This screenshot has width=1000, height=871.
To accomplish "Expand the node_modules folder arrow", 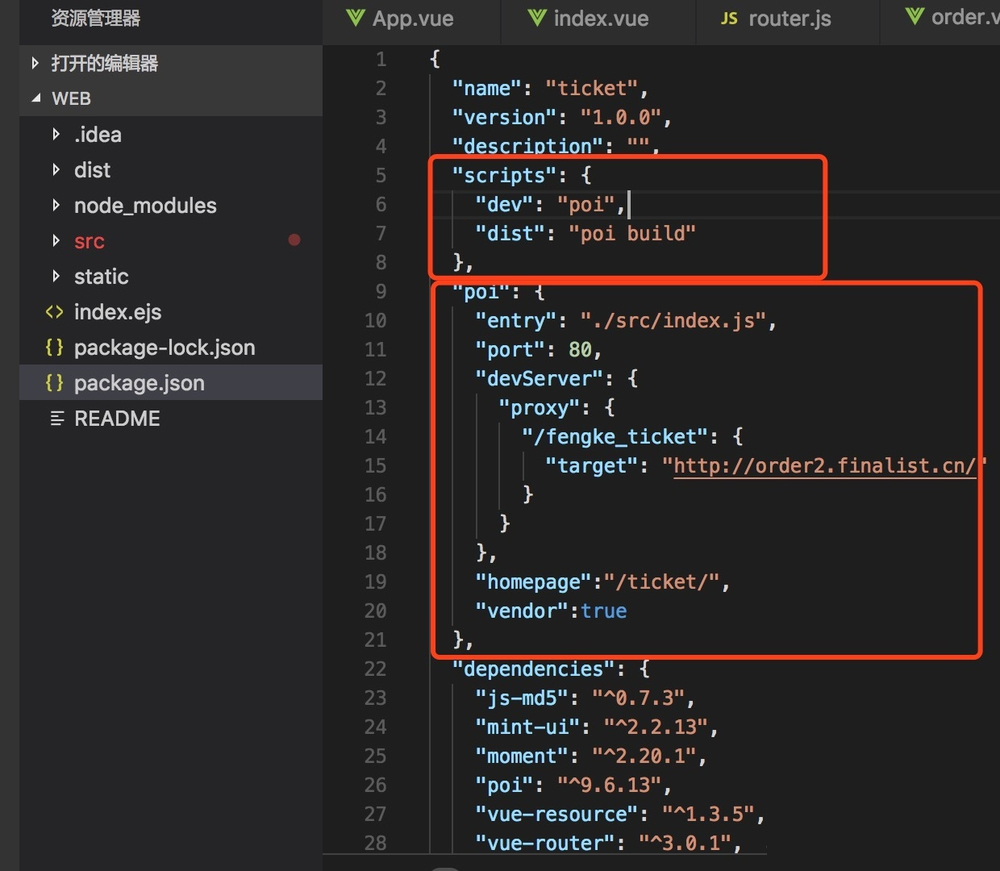I will click(x=56, y=206).
